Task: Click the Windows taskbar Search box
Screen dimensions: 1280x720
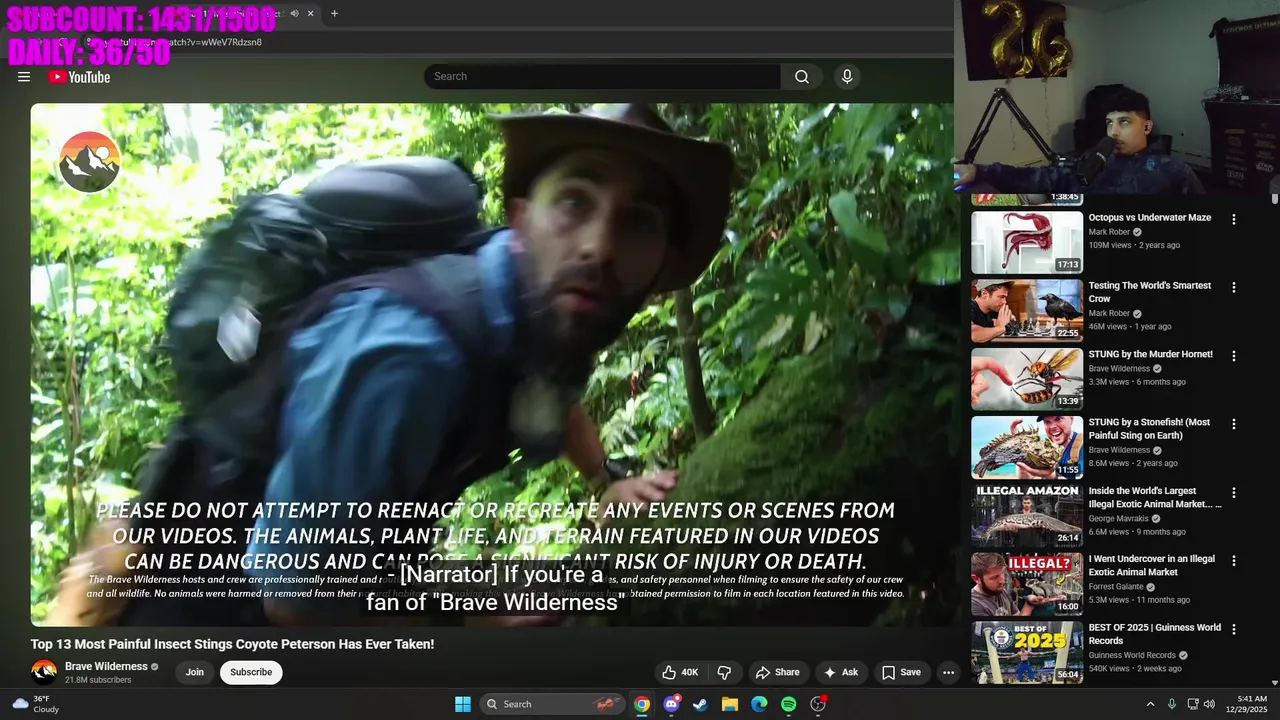Action: [550, 704]
